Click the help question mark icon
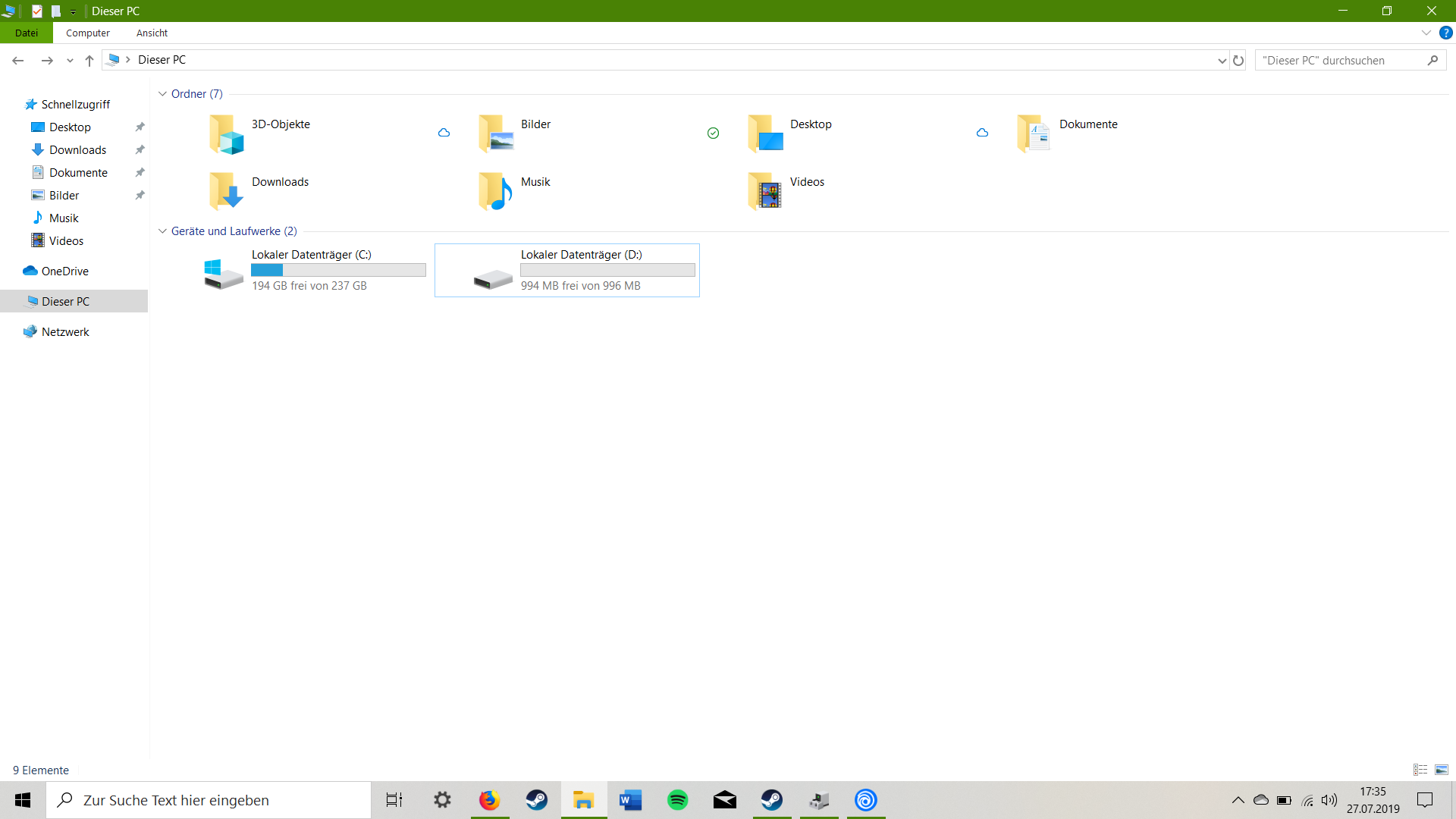 tap(1446, 33)
